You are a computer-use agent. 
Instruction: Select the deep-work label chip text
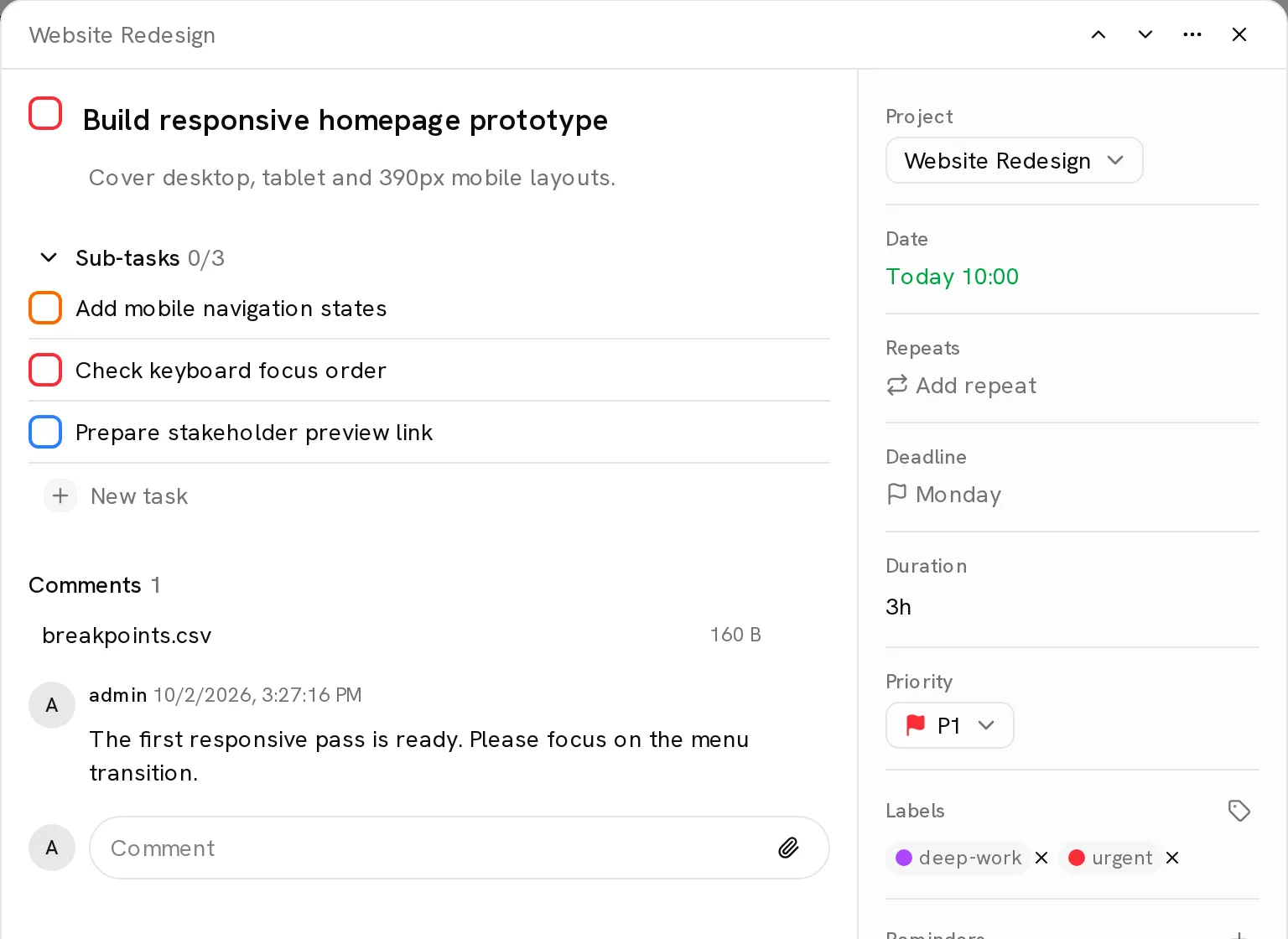point(970,858)
